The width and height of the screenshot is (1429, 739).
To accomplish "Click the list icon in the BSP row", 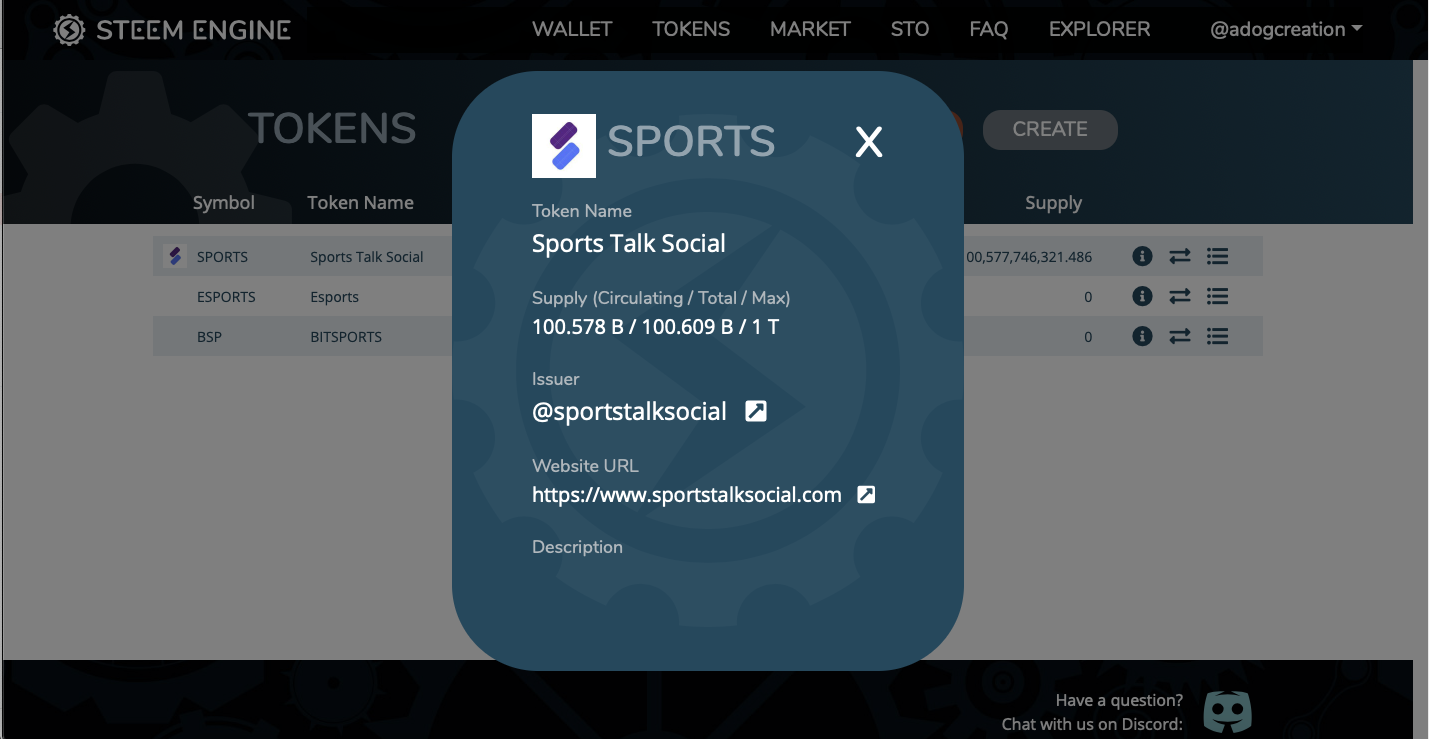I will 1217,337.
